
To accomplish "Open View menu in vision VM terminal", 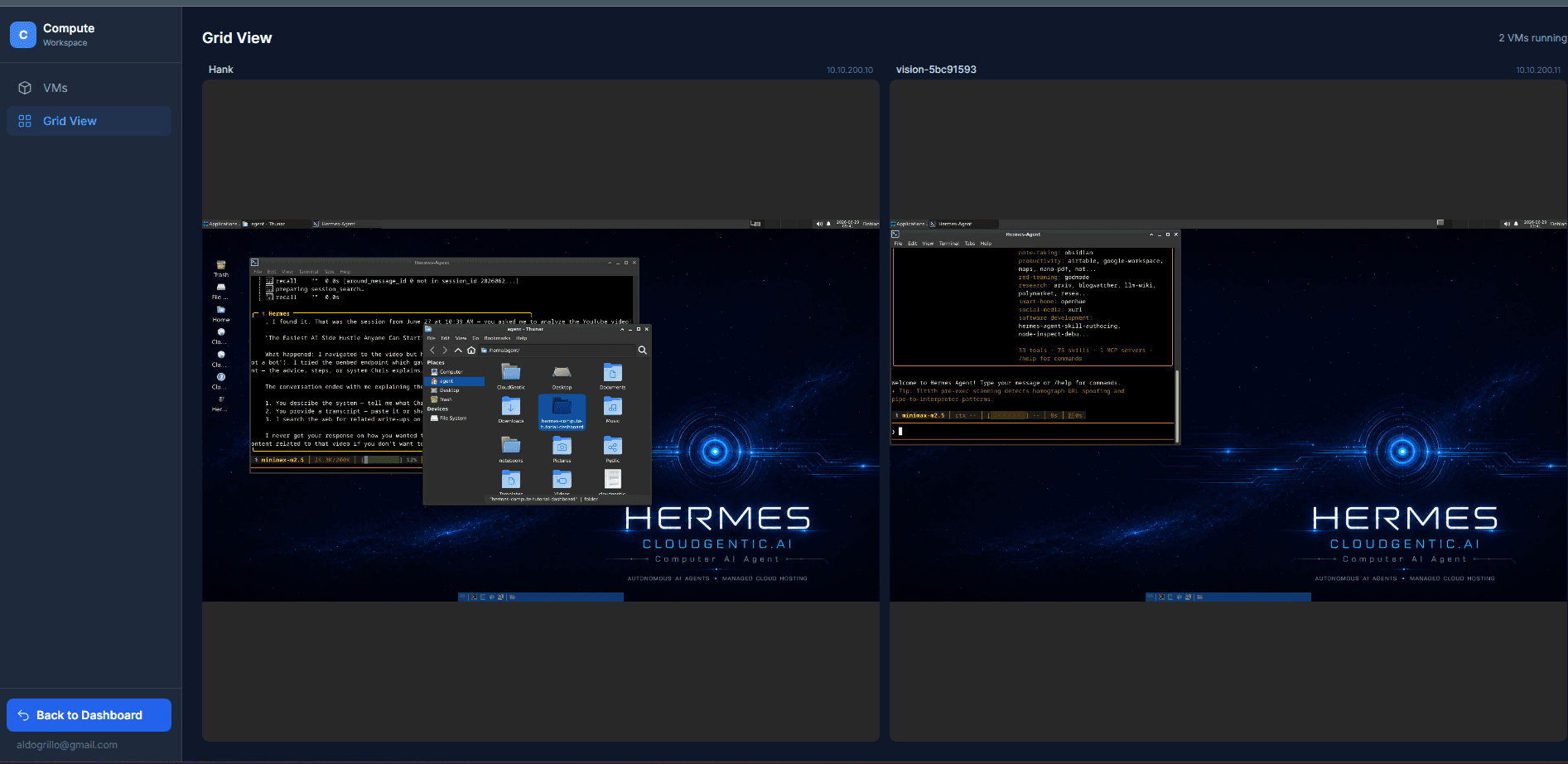I will 928,244.
